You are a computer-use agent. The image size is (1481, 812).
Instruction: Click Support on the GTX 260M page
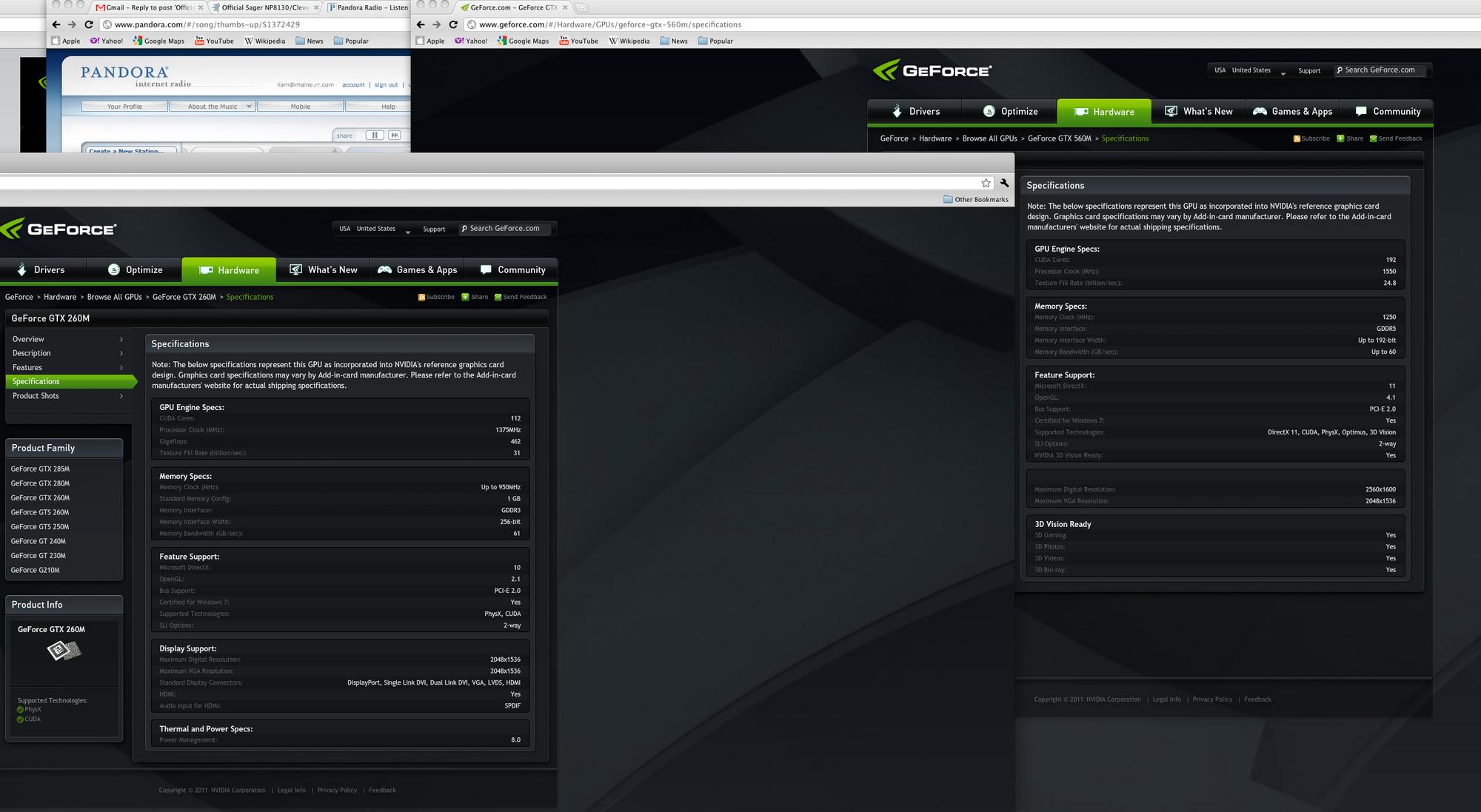pos(434,229)
